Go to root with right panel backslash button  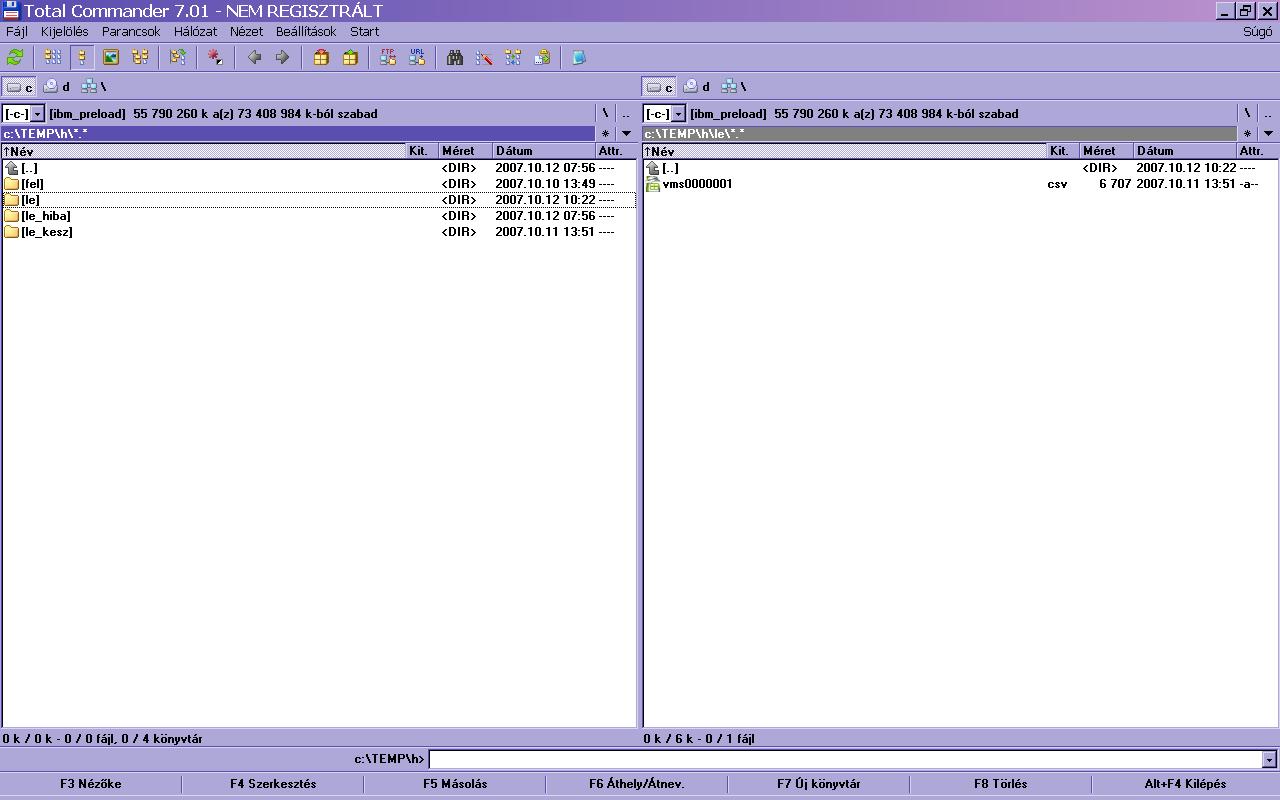pos(1247,114)
